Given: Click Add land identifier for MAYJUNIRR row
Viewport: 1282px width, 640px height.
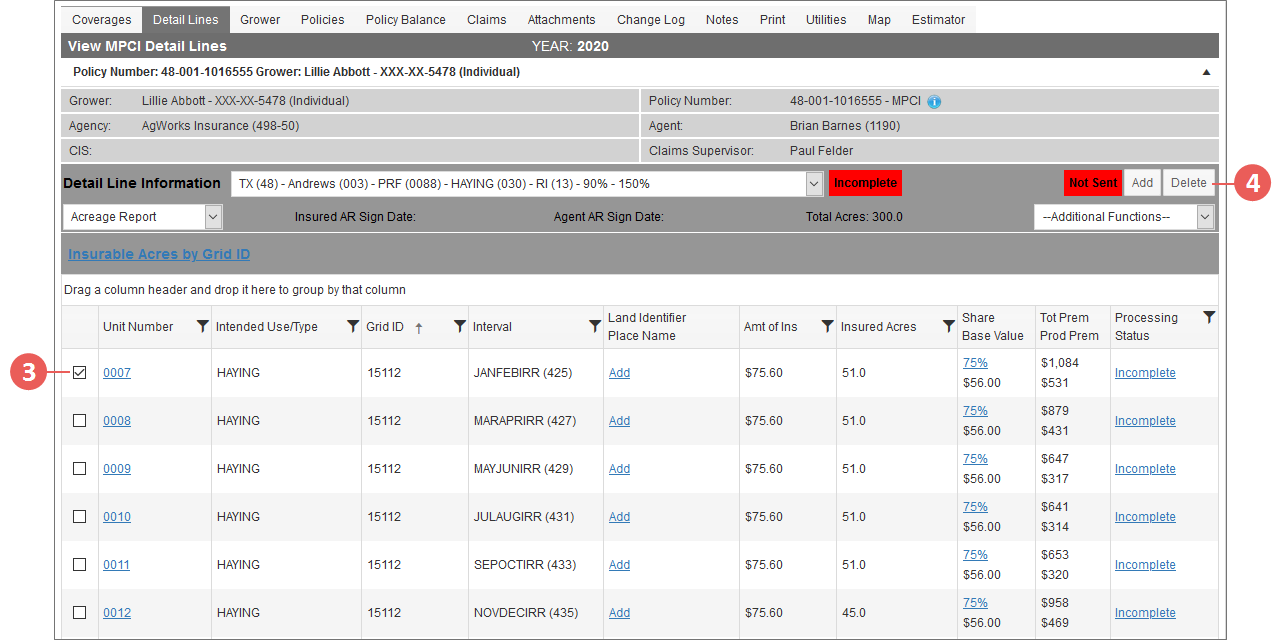Looking at the screenshot, I should point(619,469).
